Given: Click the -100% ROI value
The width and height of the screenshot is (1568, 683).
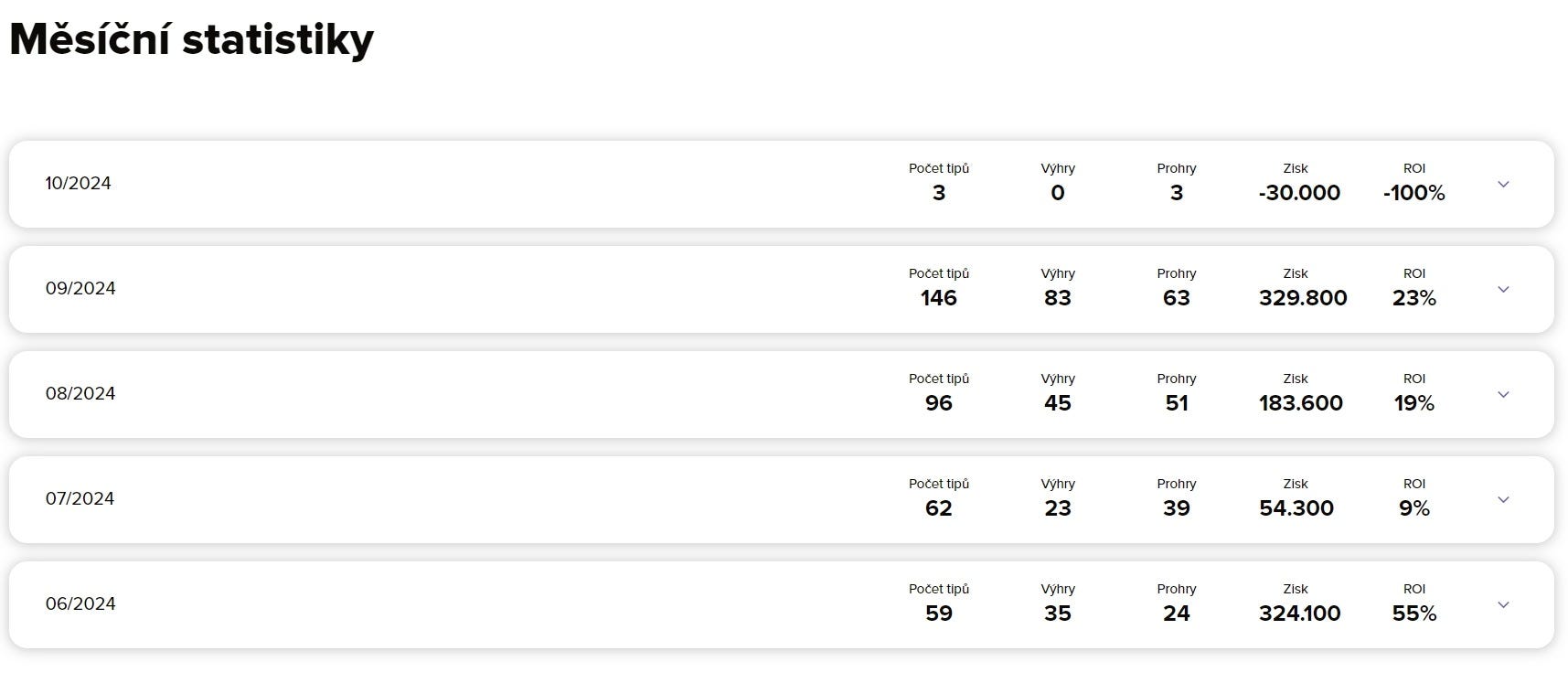Looking at the screenshot, I should point(1414,193).
